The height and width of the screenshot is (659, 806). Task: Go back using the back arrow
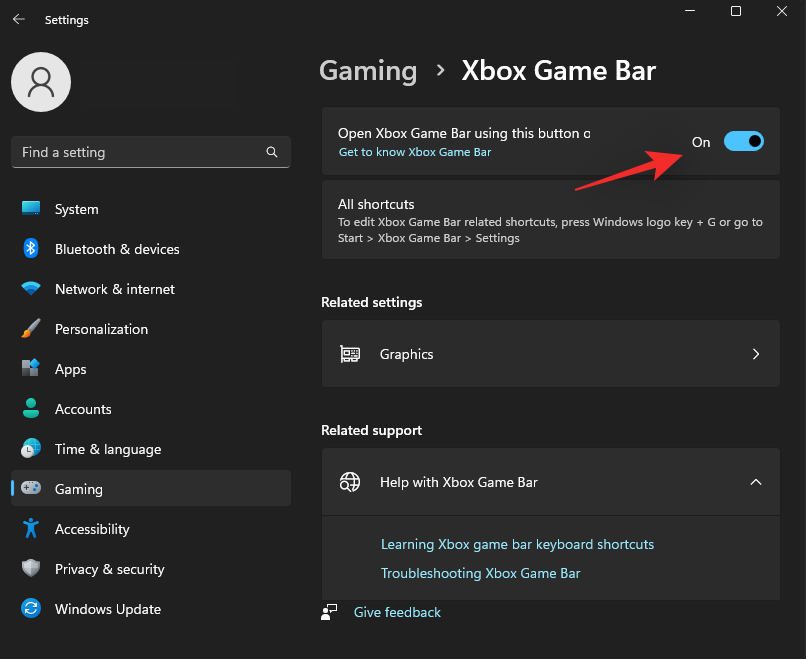tap(19, 19)
